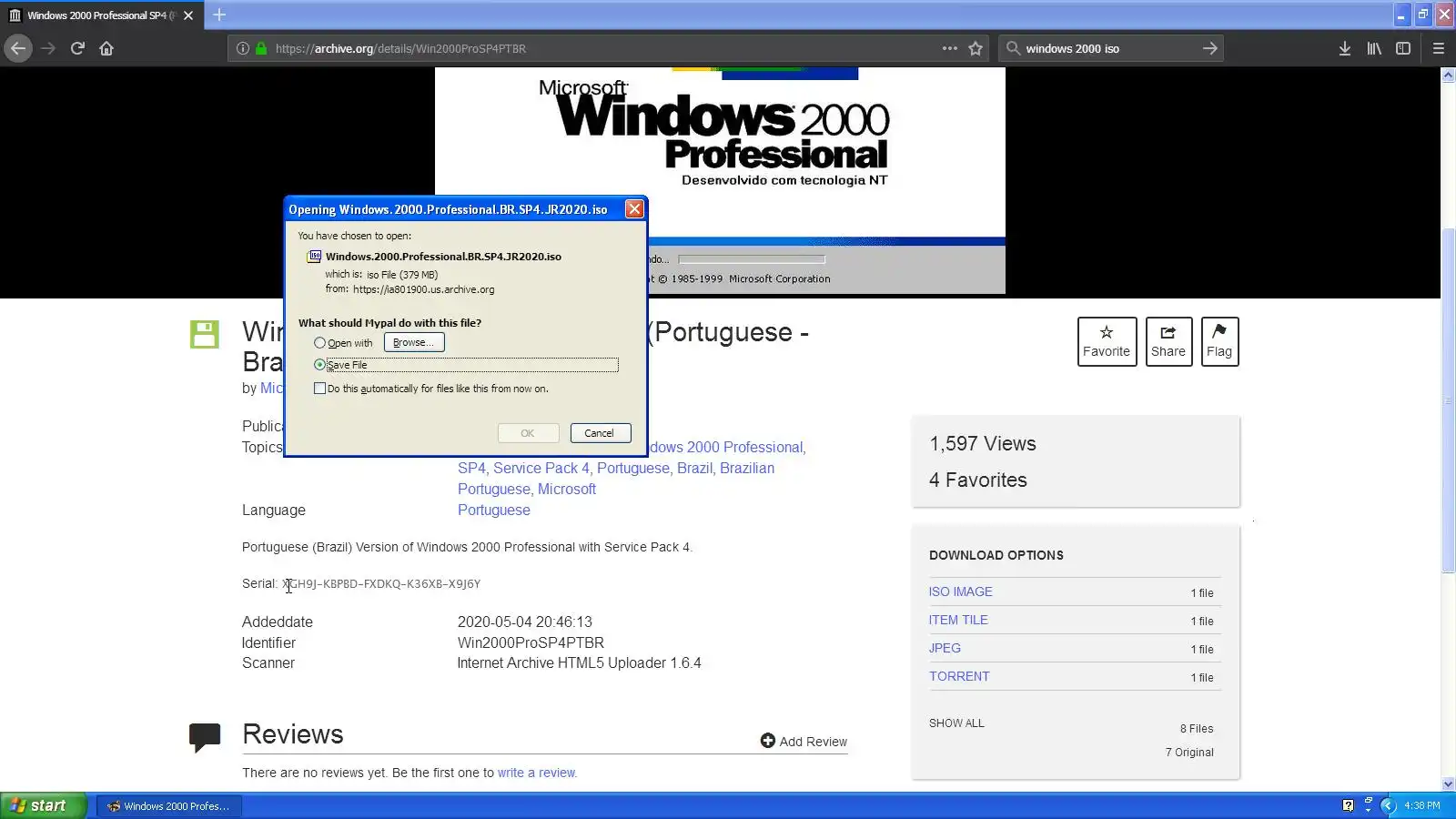Download the ISO IMAGE option
This screenshot has height=819, width=1456.
pyautogui.click(x=961, y=591)
